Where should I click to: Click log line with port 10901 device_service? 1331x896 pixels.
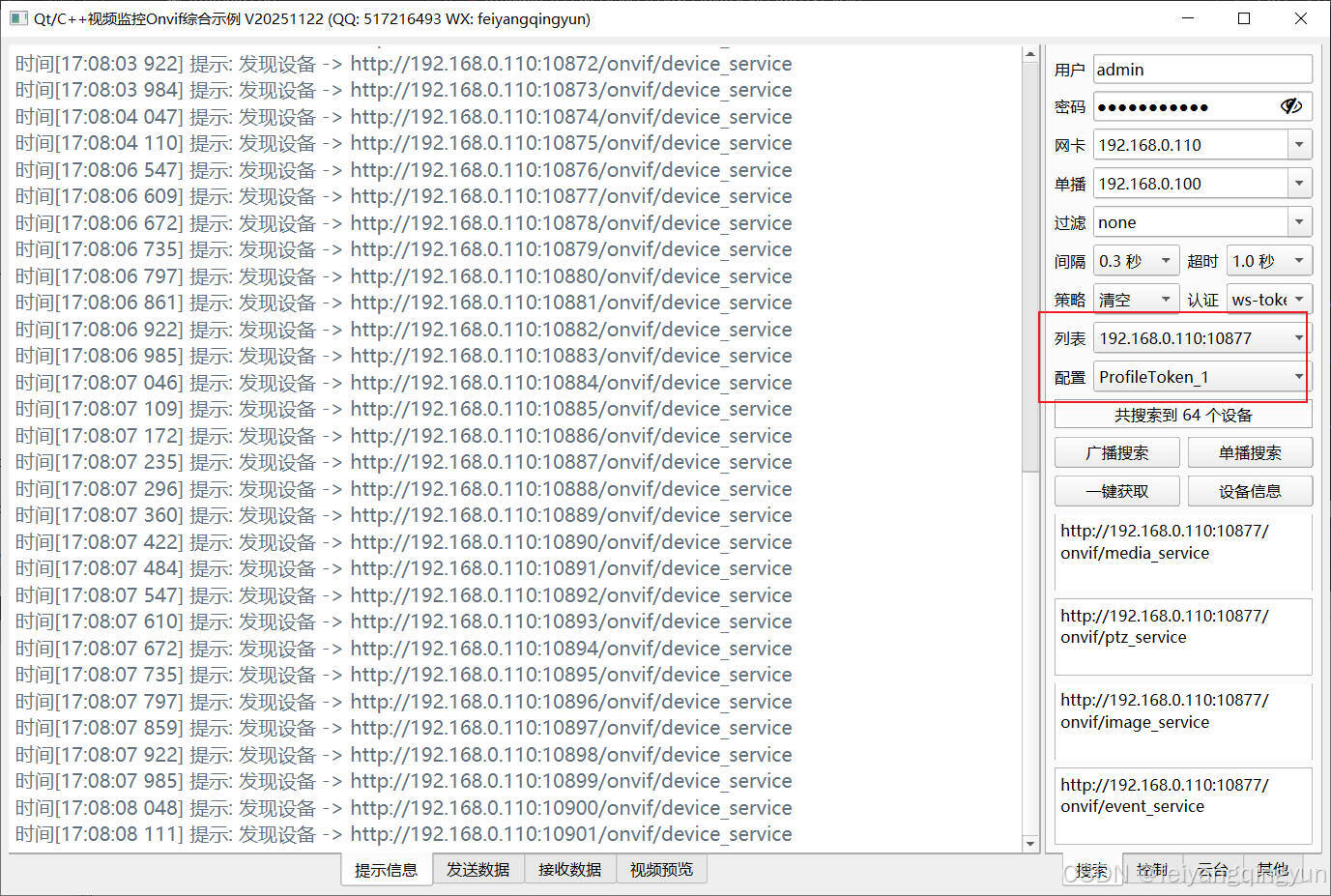point(404,834)
